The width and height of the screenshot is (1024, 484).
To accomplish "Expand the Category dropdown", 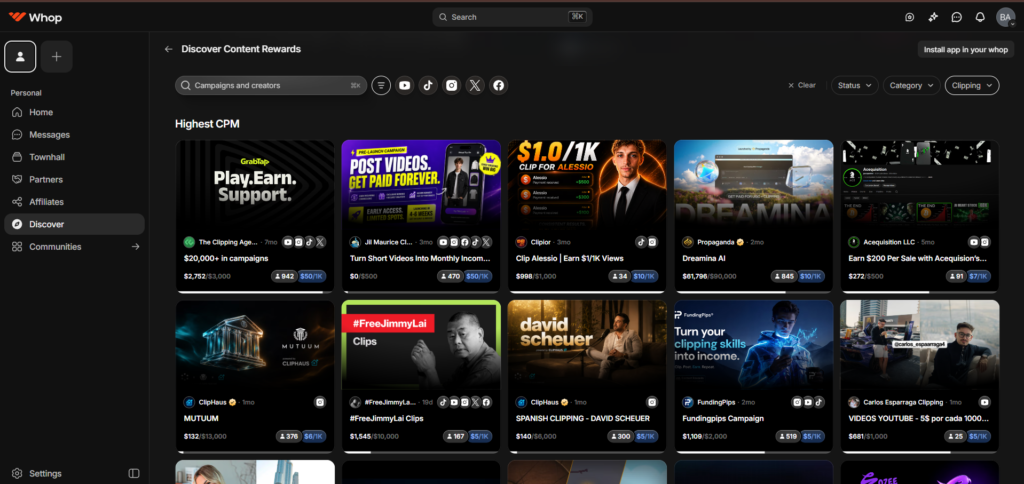I will [x=912, y=86].
